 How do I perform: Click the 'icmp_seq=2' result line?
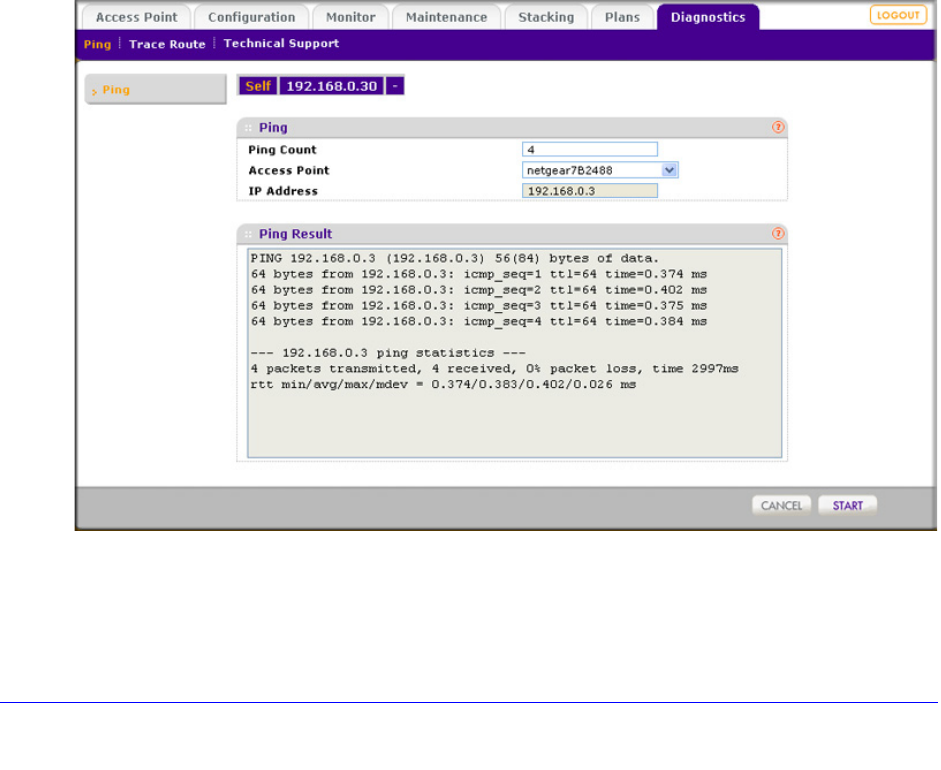[x=479, y=290]
